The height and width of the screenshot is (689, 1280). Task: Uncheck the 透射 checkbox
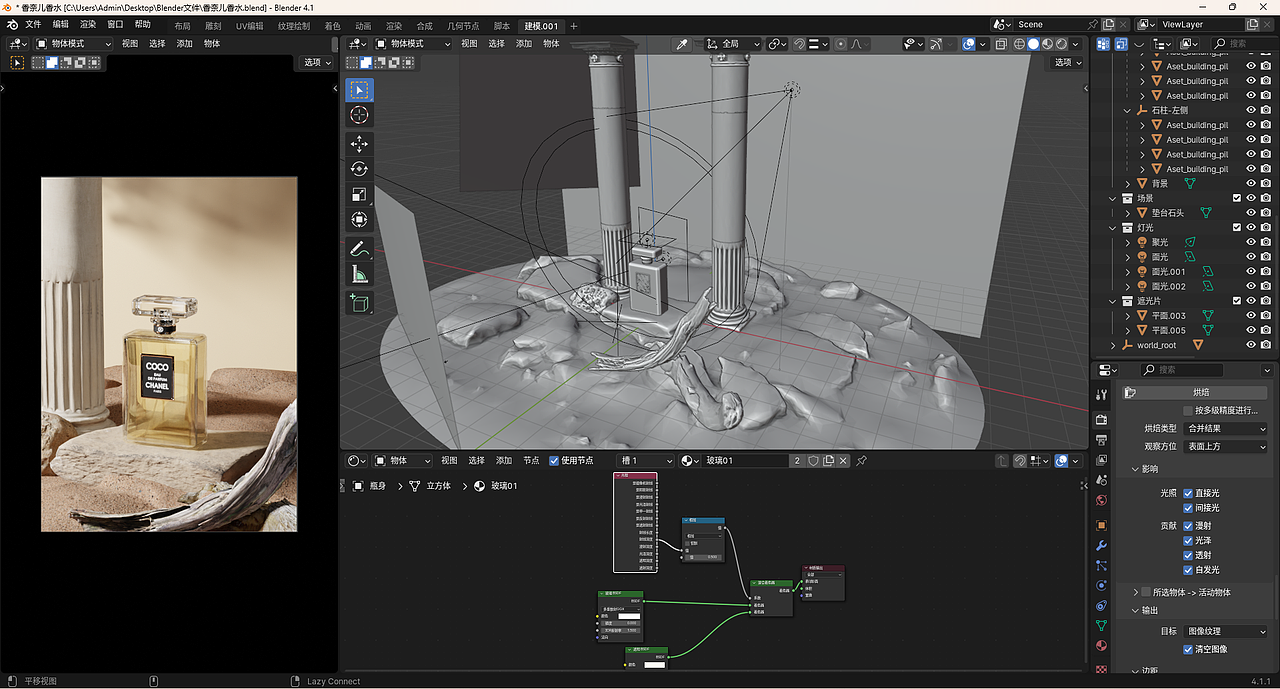click(1188, 555)
